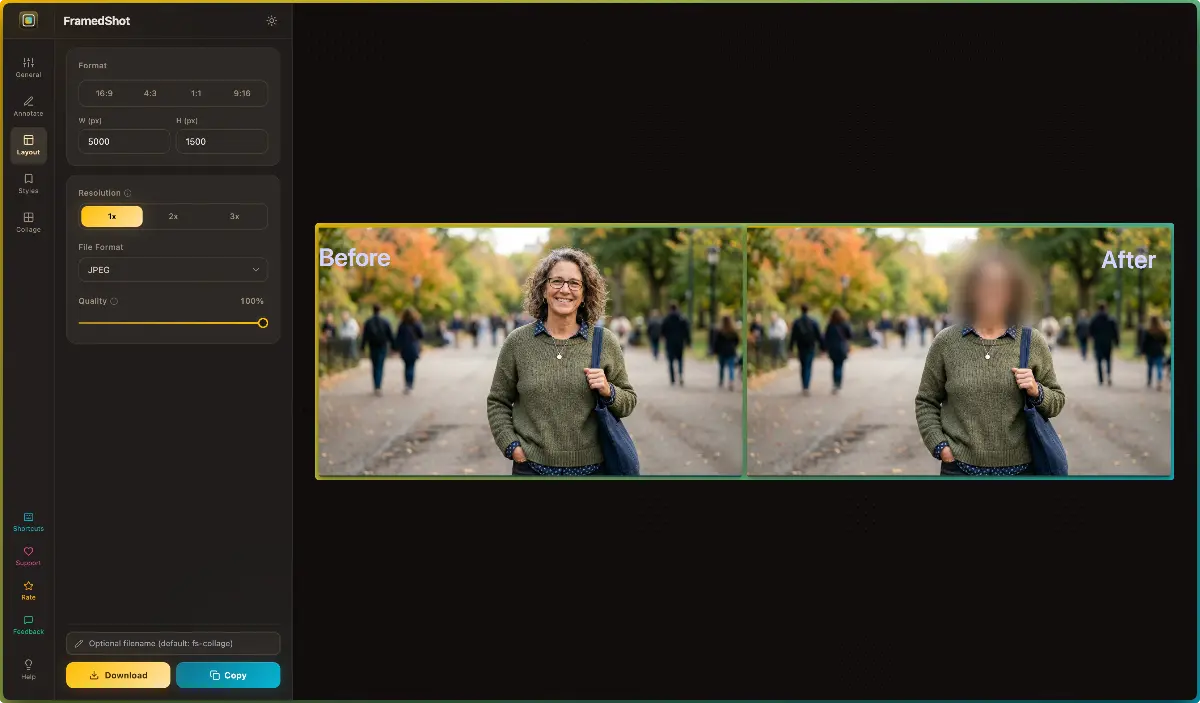This screenshot has width=1200, height=703.
Task: Switch to the General settings panel
Action: [x=27, y=66]
